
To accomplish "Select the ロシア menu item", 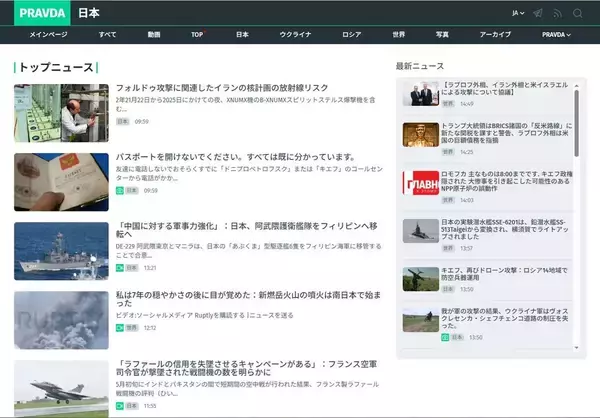I will coord(351,34).
